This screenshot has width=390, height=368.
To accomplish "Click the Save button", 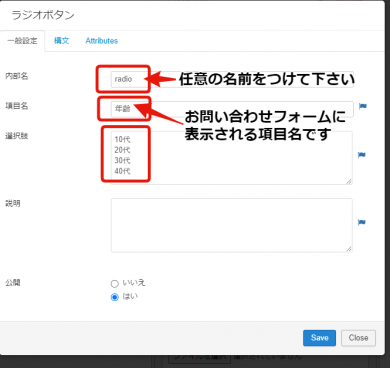I will (319, 338).
